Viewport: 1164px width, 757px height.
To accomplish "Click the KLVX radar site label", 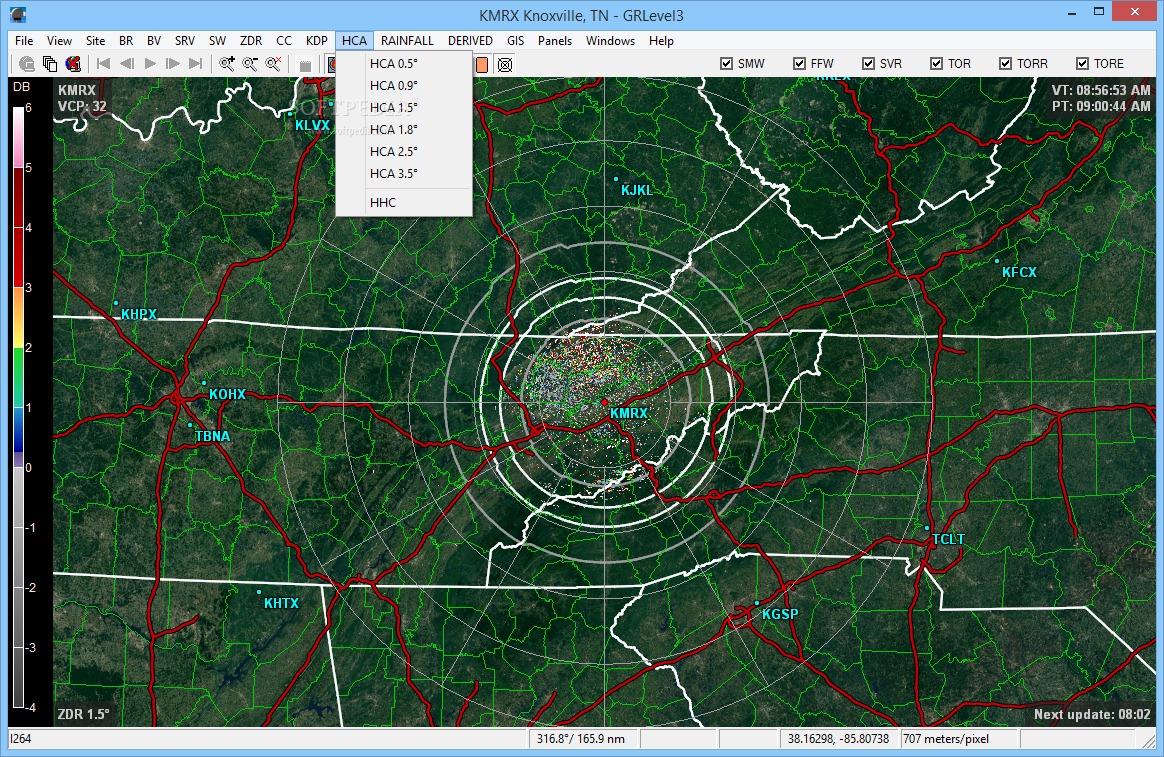I will (312, 125).
